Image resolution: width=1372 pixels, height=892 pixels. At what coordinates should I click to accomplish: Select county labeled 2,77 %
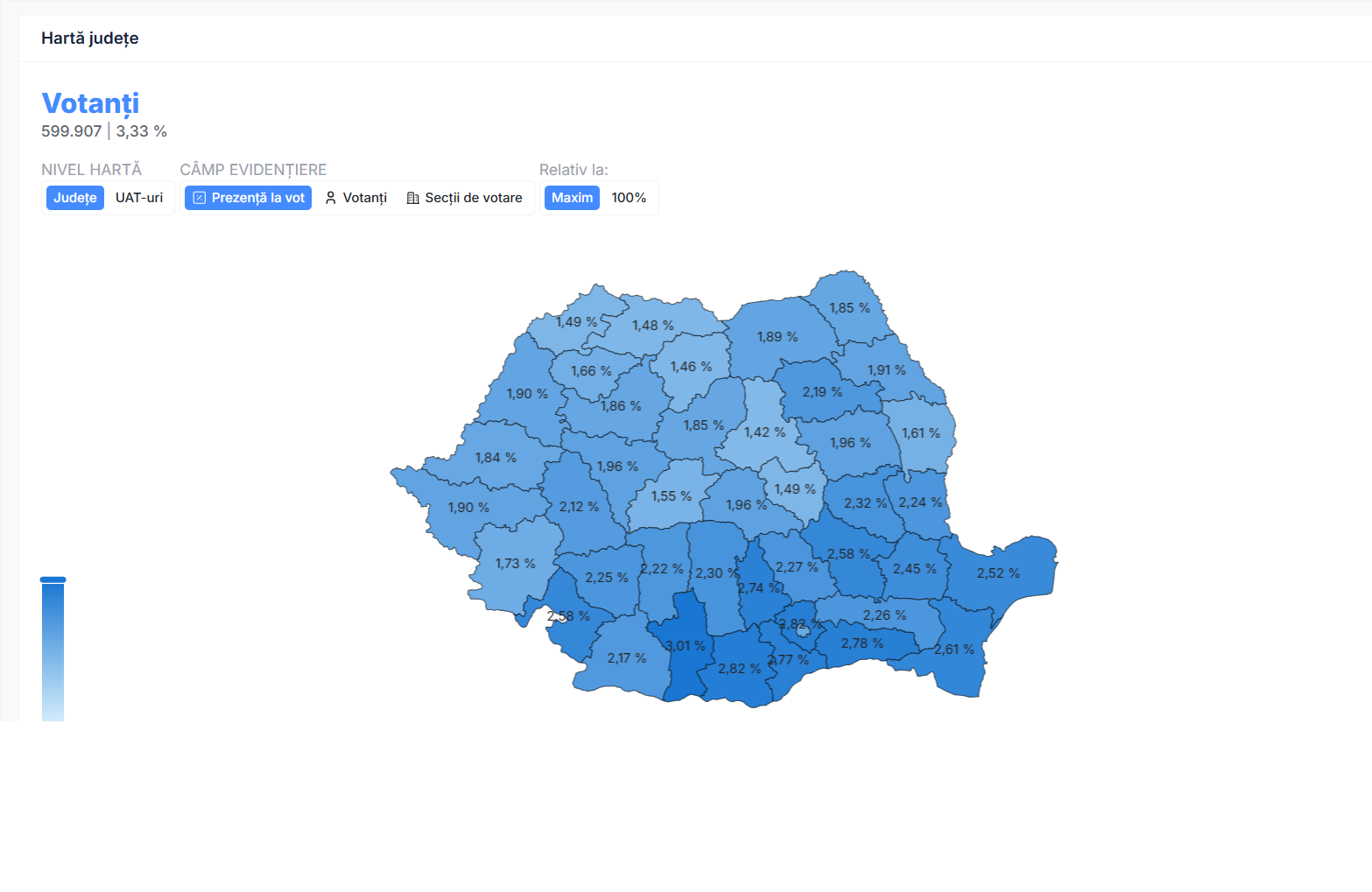(x=788, y=660)
